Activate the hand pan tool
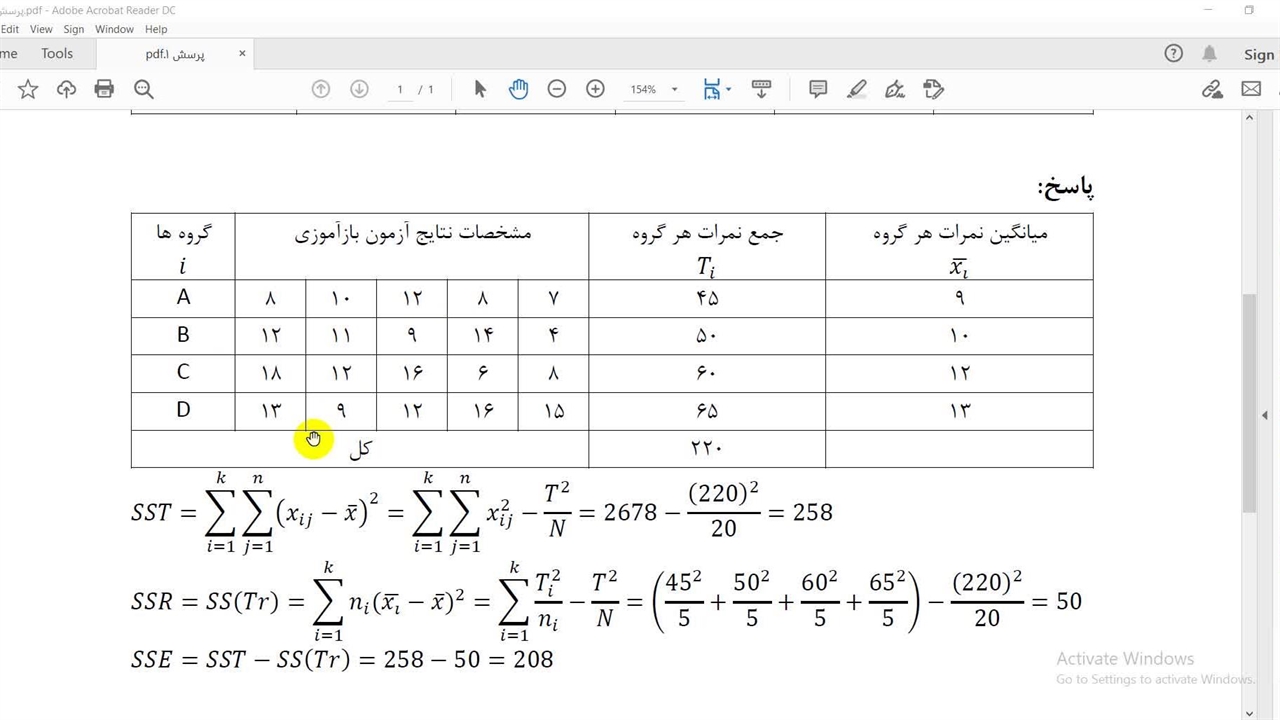Image resolution: width=1280 pixels, height=720 pixels. (x=518, y=90)
